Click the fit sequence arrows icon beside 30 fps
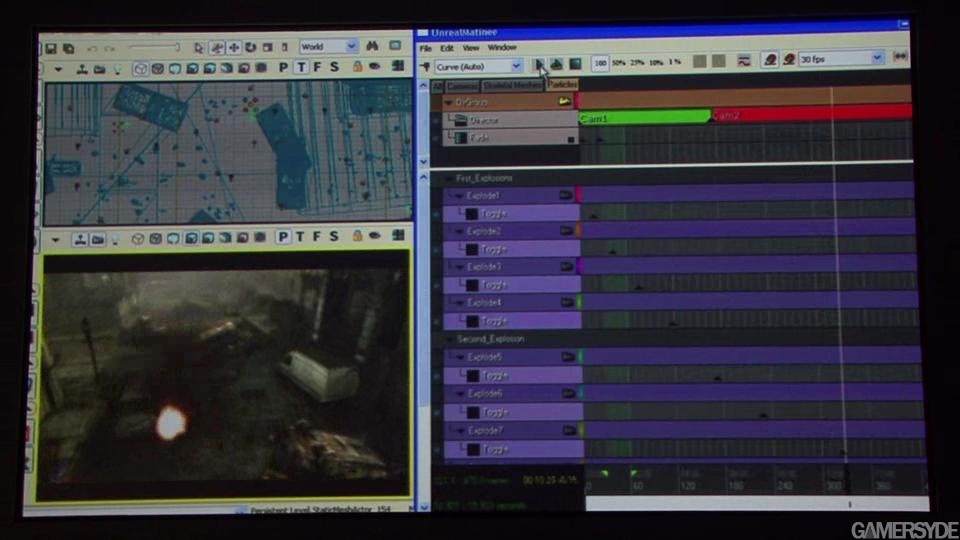Image resolution: width=960 pixels, height=540 pixels. [900, 56]
